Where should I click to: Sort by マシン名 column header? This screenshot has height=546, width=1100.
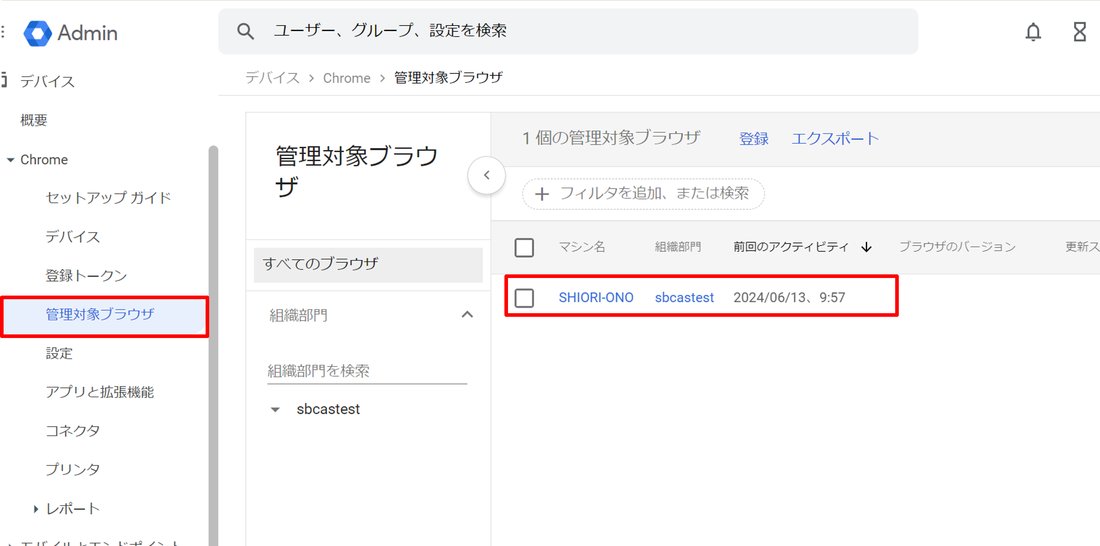point(582,247)
